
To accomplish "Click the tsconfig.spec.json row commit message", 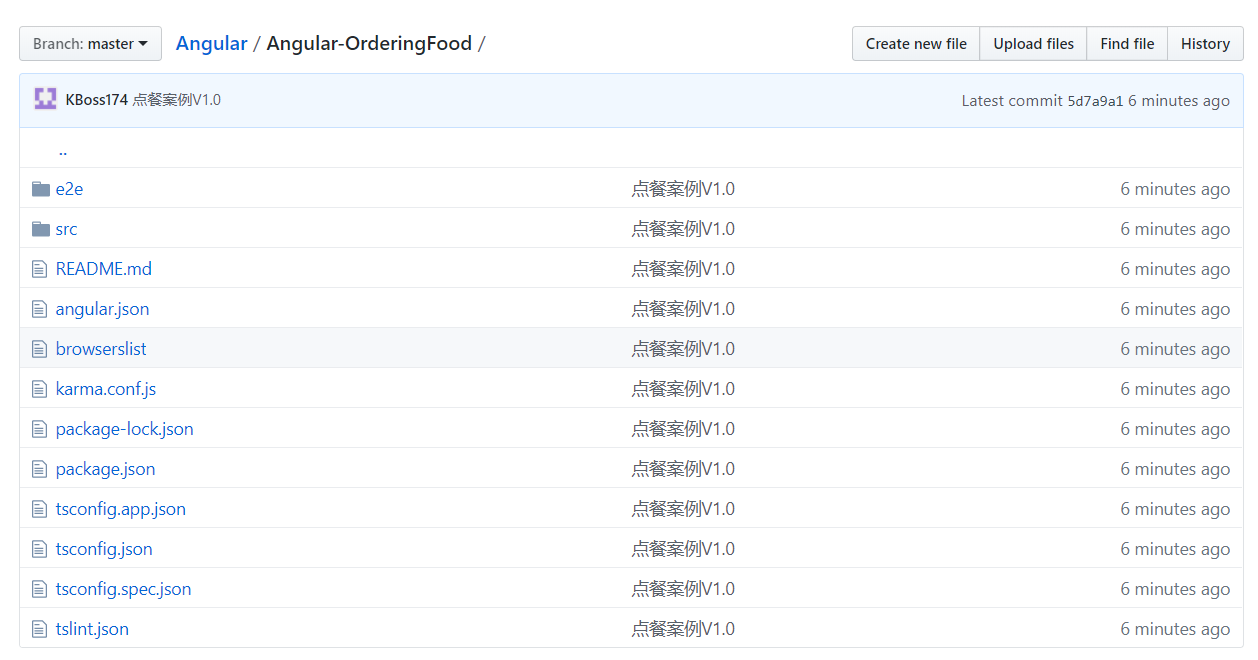I will (683, 589).
